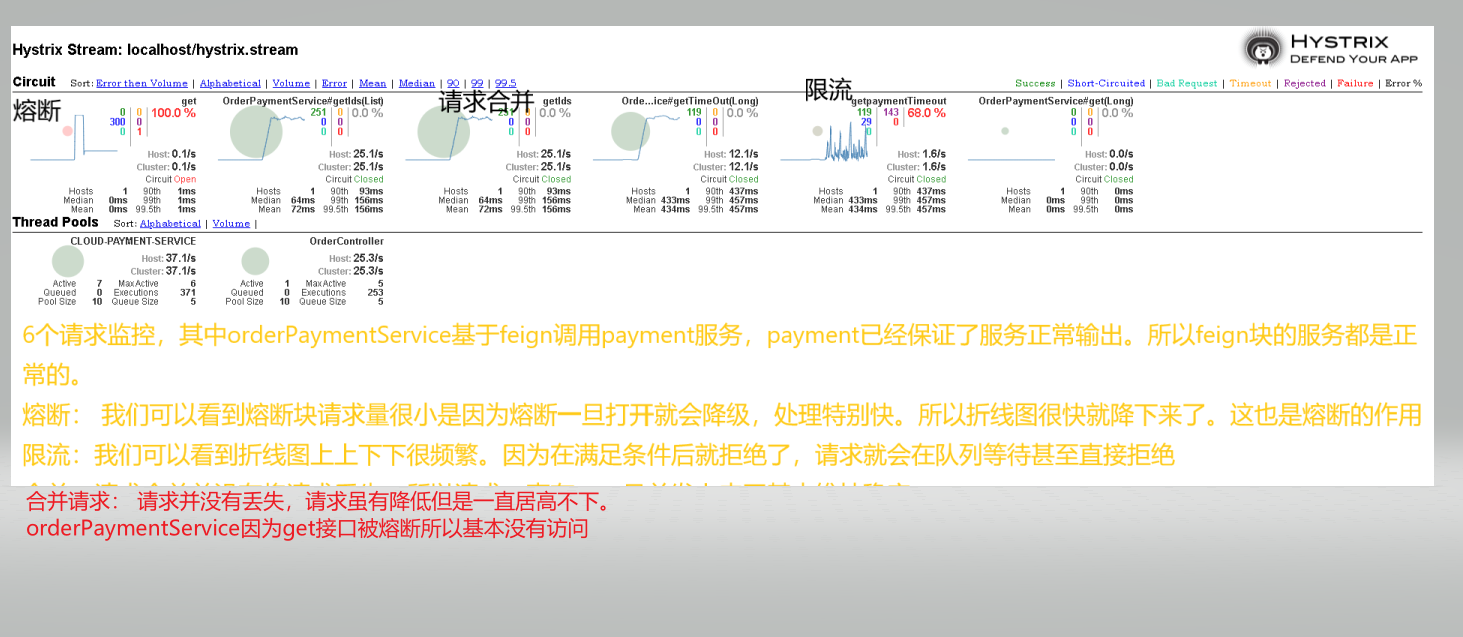The width and height of the screenshot is (1463, 637).
Task: Click the flat sparkline of OrderPaymentService#get(Long)
Action: pyautogui.click(x=1011, y=159)
